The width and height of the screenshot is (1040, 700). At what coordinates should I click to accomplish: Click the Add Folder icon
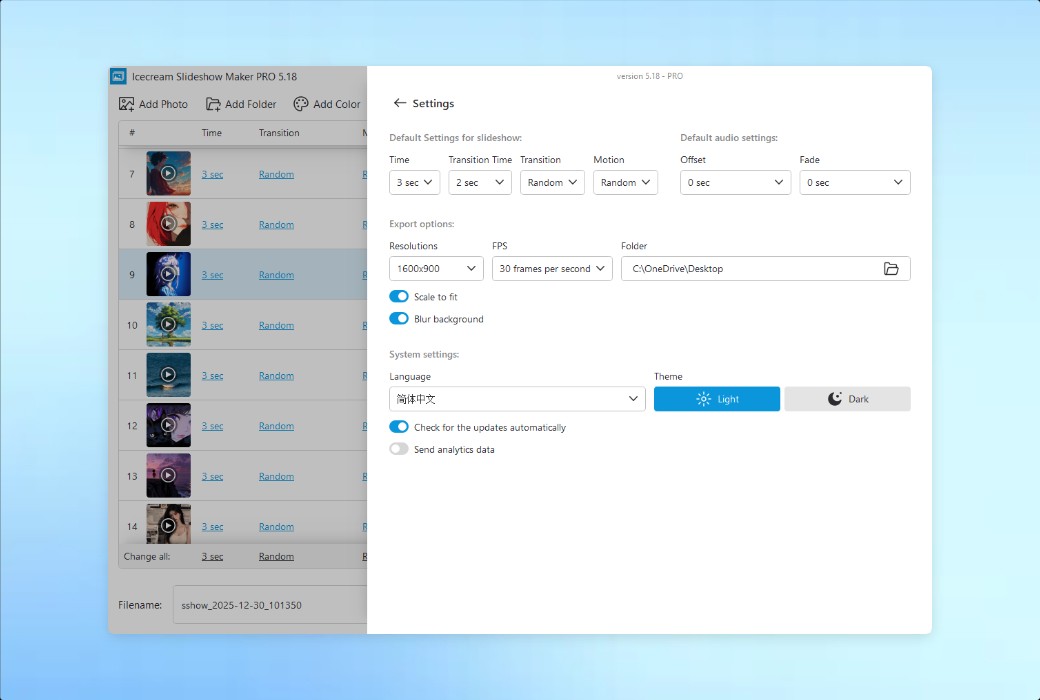213,103
